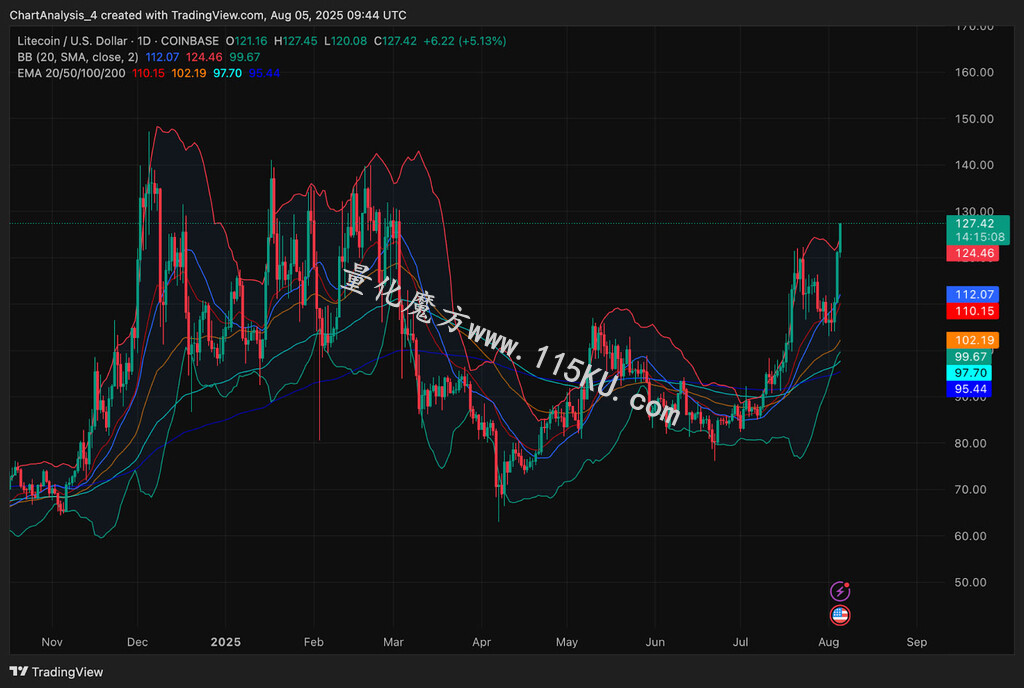Click the low price value L120.08
The width and height of the screenshot is (1024, 688).
coord(345,41)
